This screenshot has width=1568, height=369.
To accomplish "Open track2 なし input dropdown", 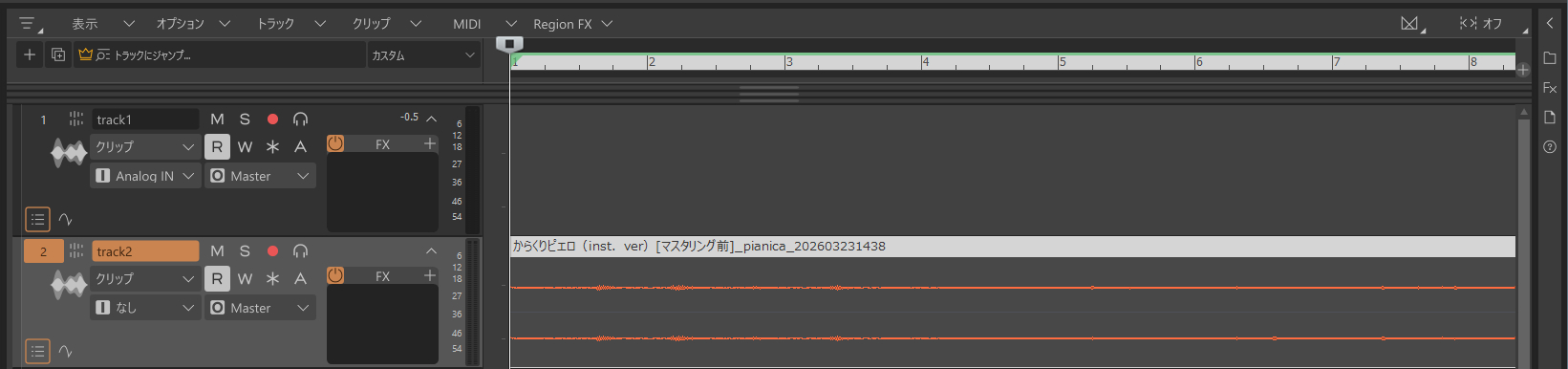I will (145, 308).
